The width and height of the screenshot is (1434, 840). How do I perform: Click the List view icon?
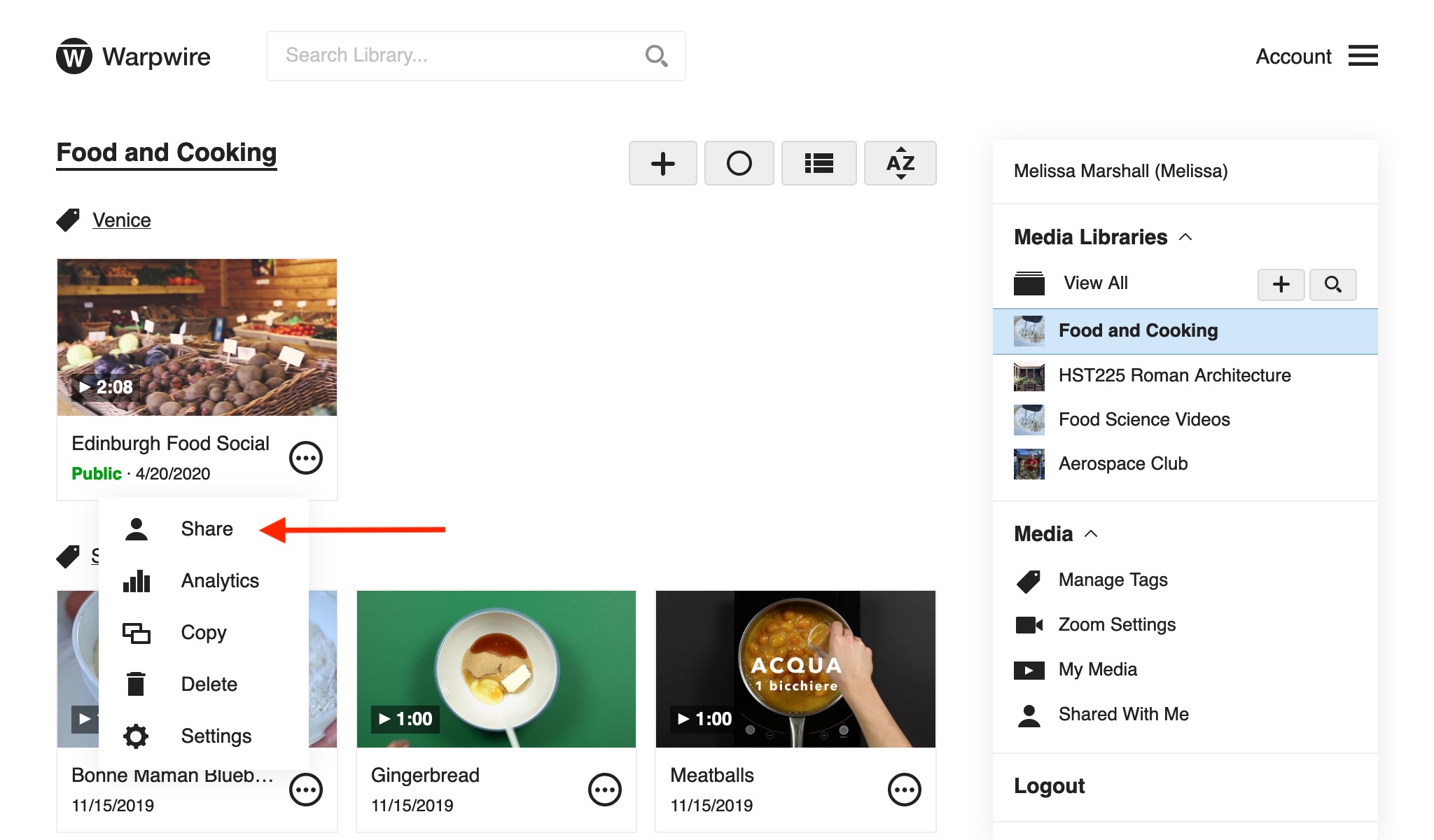coord(819,162)
